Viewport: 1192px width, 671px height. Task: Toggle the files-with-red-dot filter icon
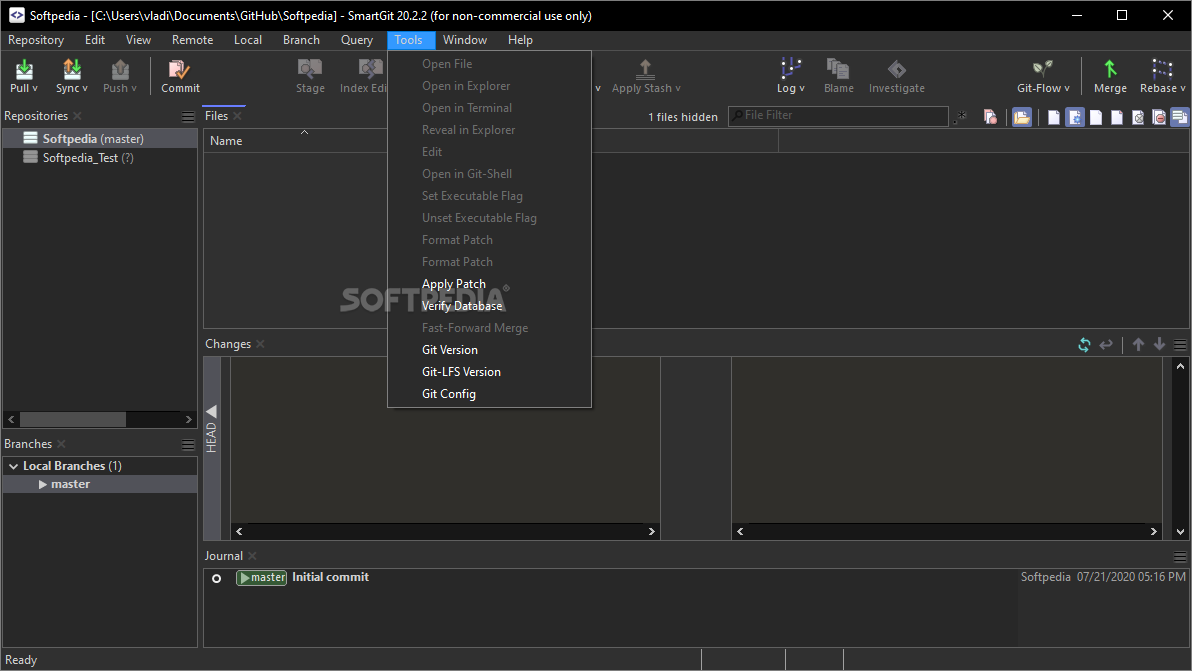990,117
